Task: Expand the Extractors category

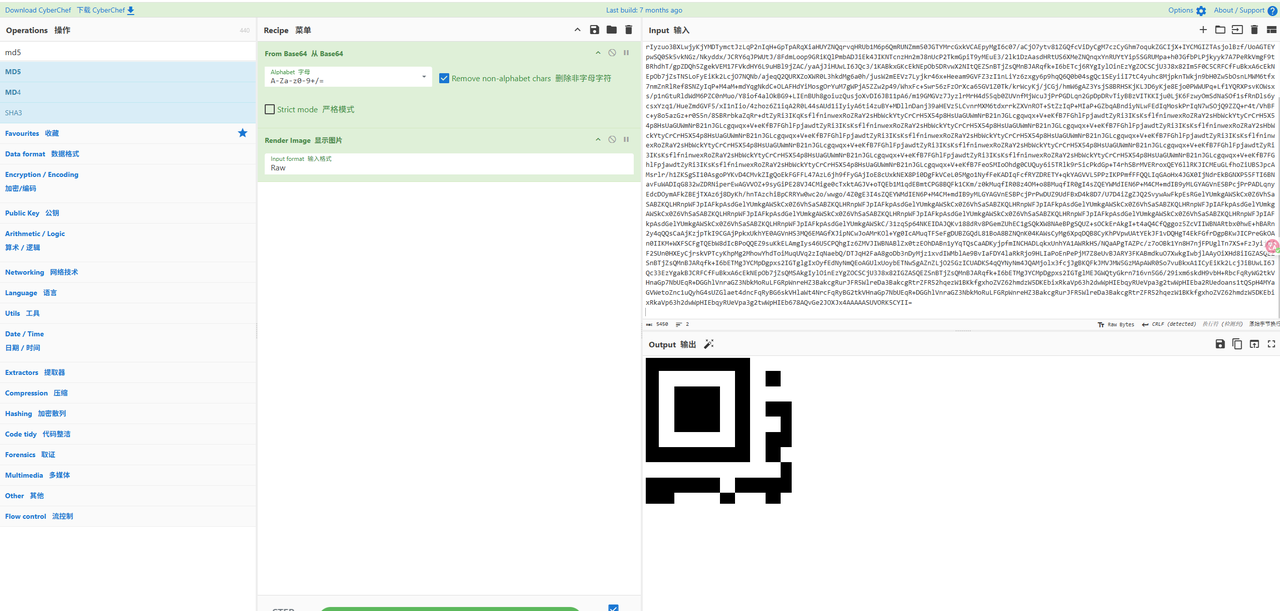Action: tap(128, 372)
